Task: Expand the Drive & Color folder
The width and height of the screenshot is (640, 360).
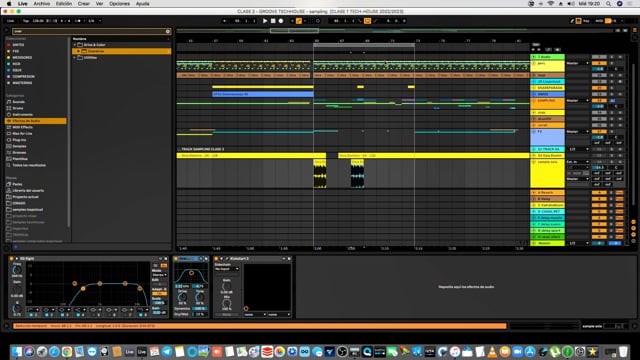Action: click(x=75, y=45)
